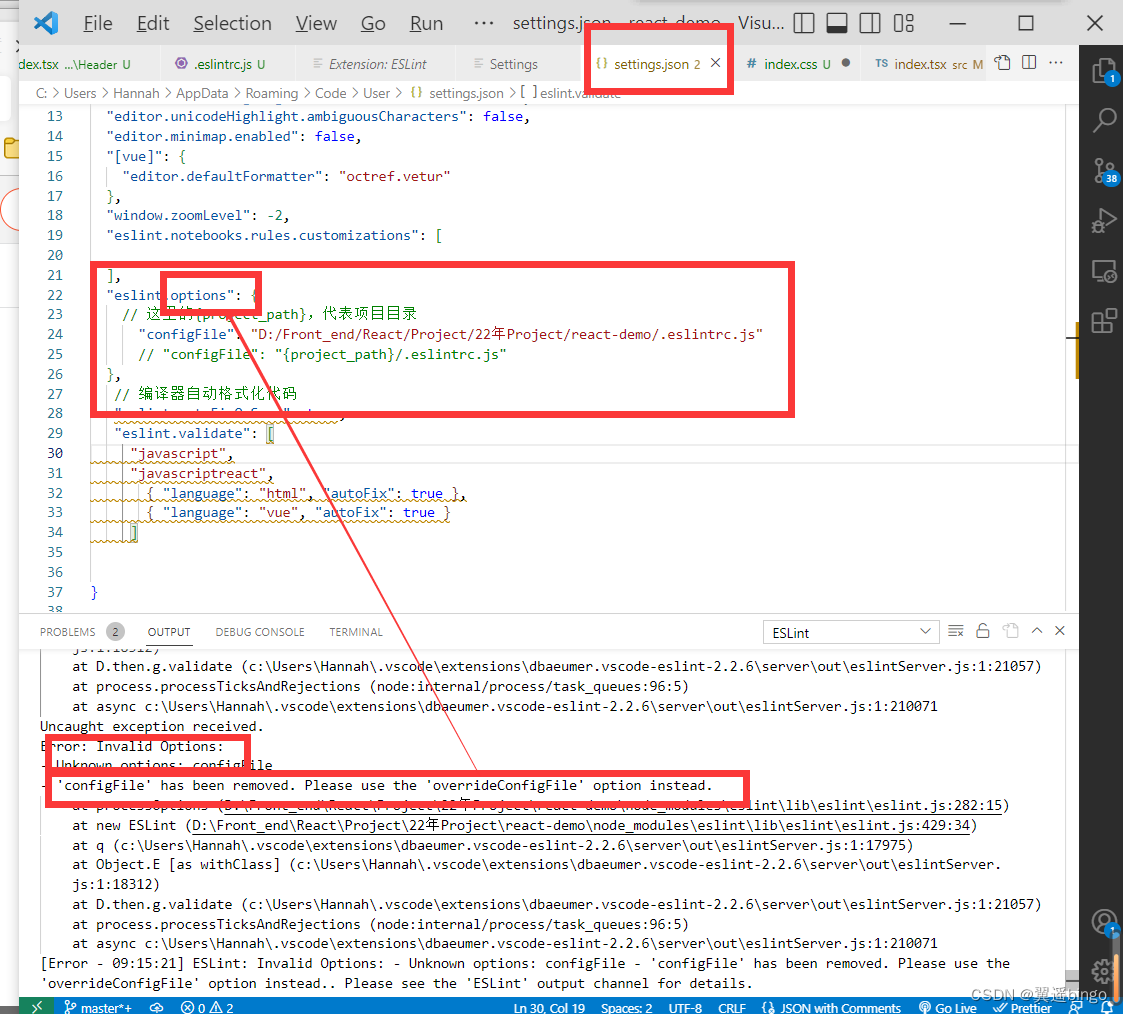Maximize the bottom panel with caret icon

(x=1036, y=631)
